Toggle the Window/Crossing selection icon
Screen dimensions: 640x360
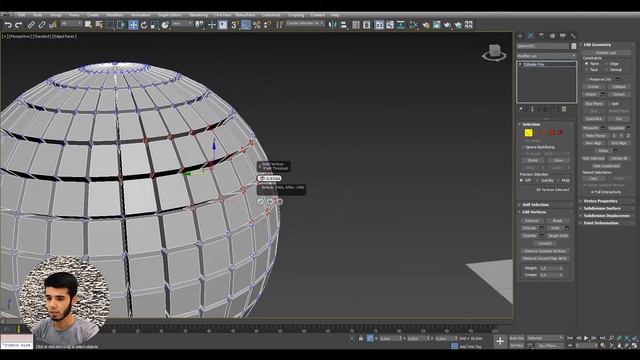pyautogui.click(x=121, y=25)
